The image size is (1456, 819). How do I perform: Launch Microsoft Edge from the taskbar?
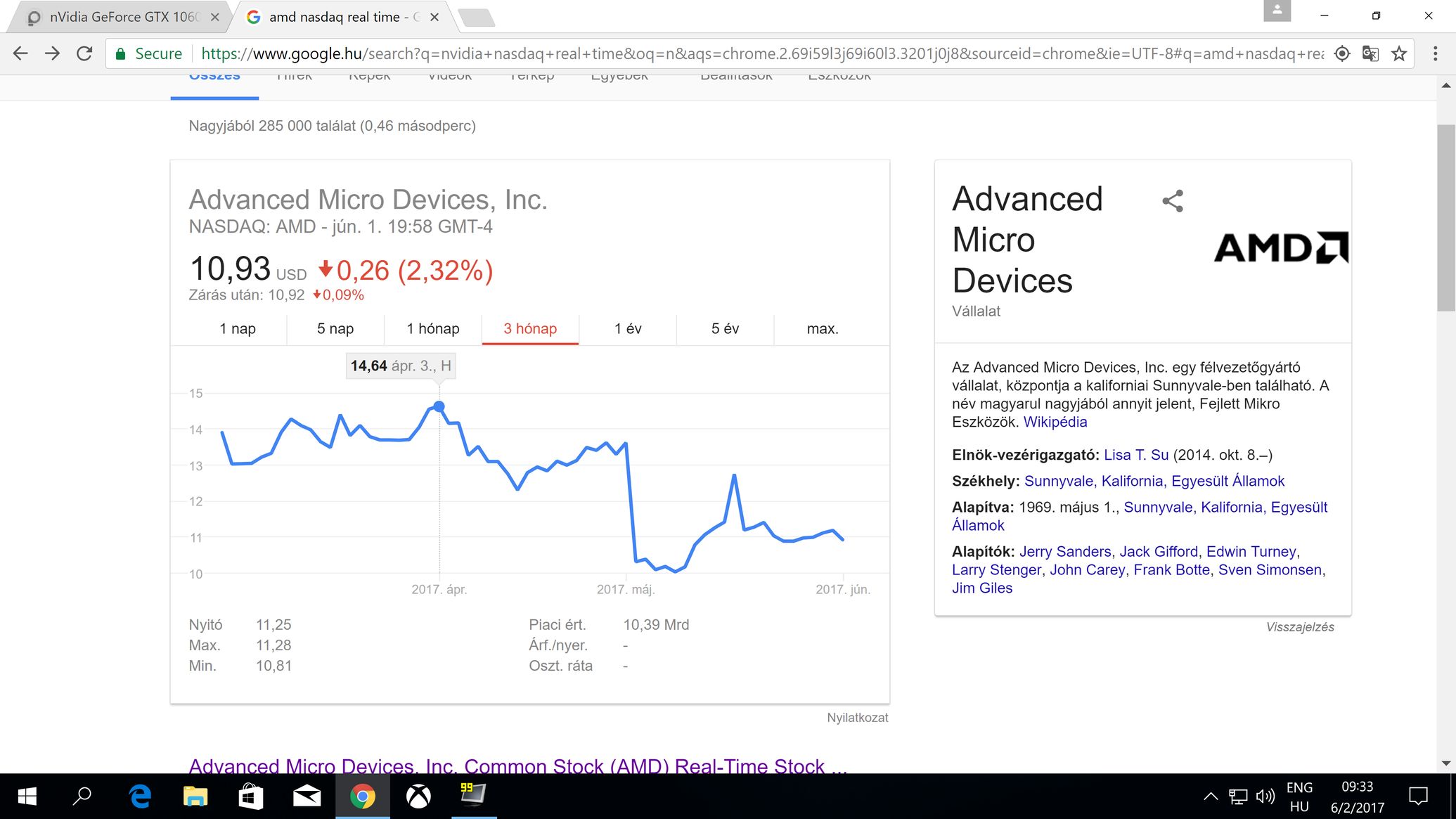pyautogui.click(x=140, y=797)
